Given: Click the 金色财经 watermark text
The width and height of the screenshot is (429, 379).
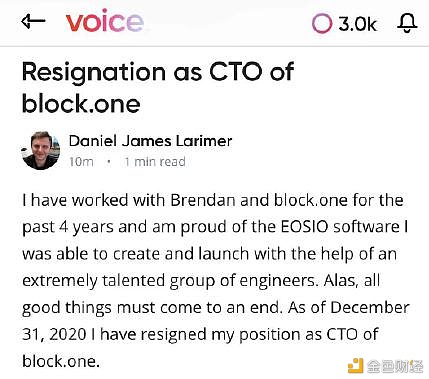Looking at the screenshot, I should (395, 366).
